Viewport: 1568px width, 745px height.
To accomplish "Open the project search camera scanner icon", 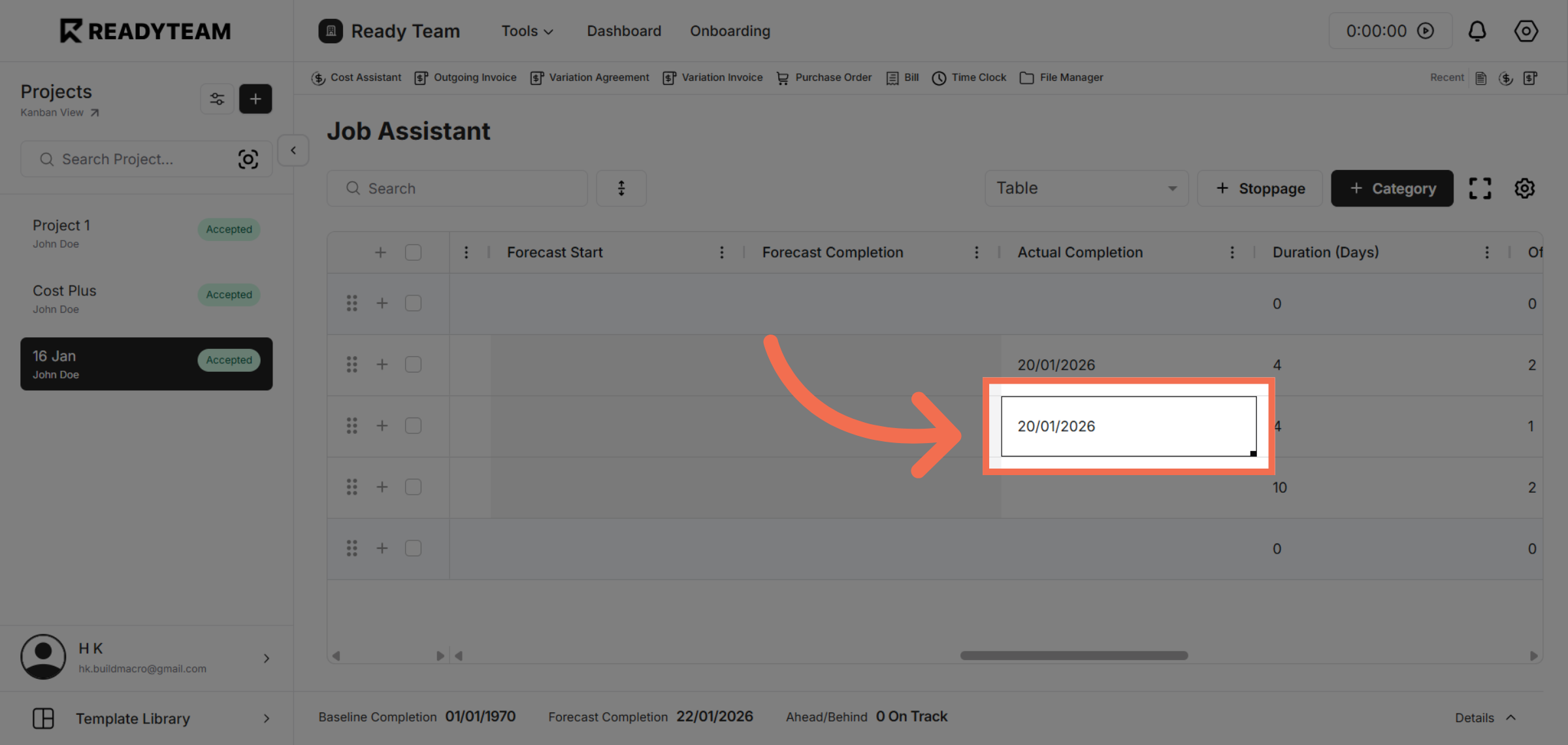I will pyautogui.click(x=249, y=158).
